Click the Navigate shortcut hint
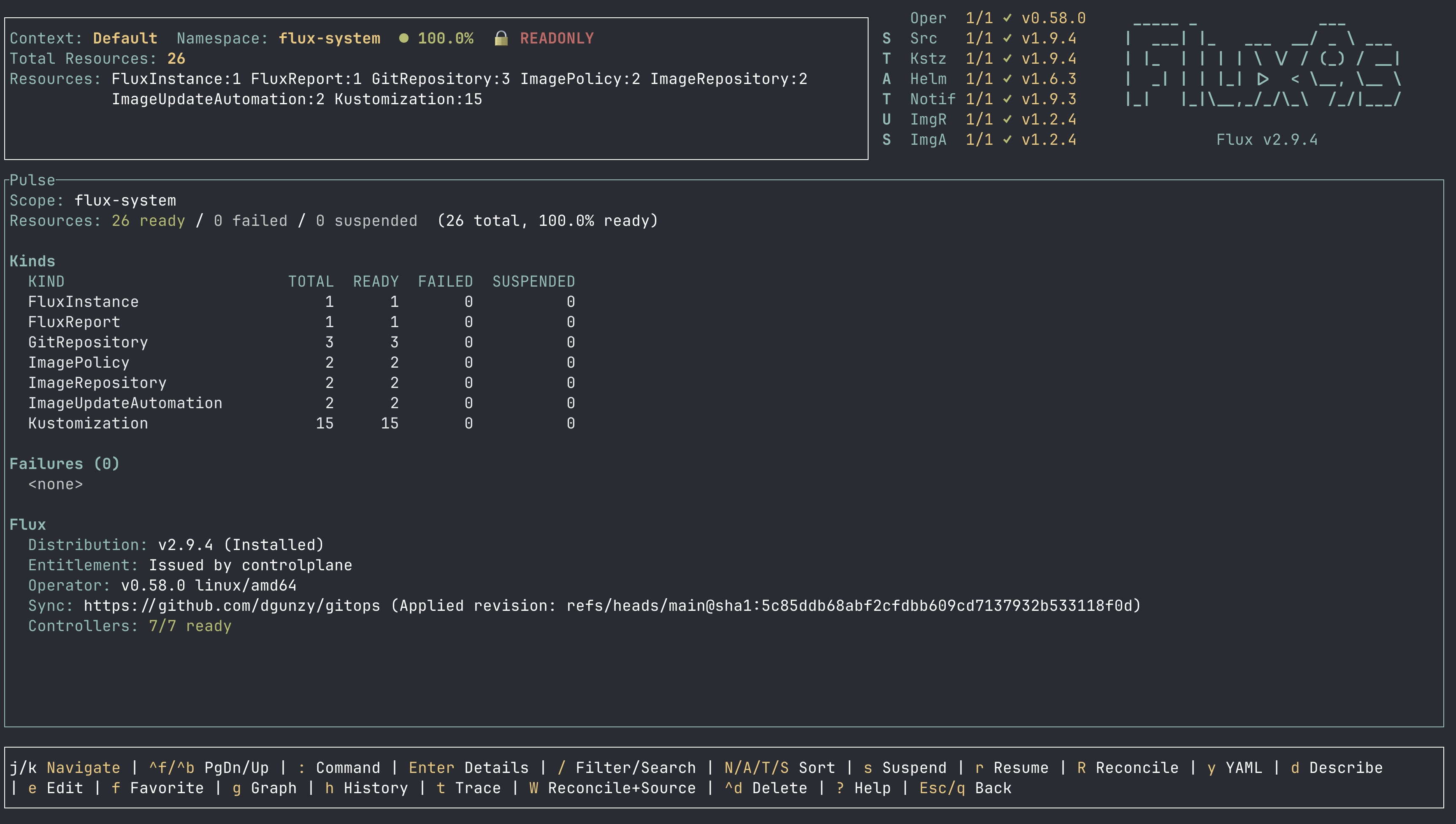Image resolution: width=1456 pixels, height=824 pixels. point(65,768)
